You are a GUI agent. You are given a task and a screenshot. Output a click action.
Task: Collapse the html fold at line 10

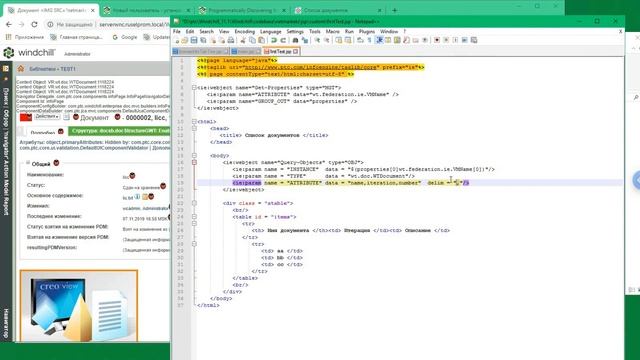coord(194,122)
